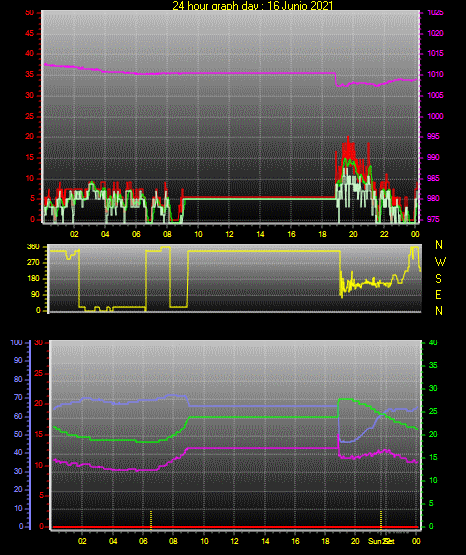Click the 20 mark on red wind speed axis

[29, 137]
